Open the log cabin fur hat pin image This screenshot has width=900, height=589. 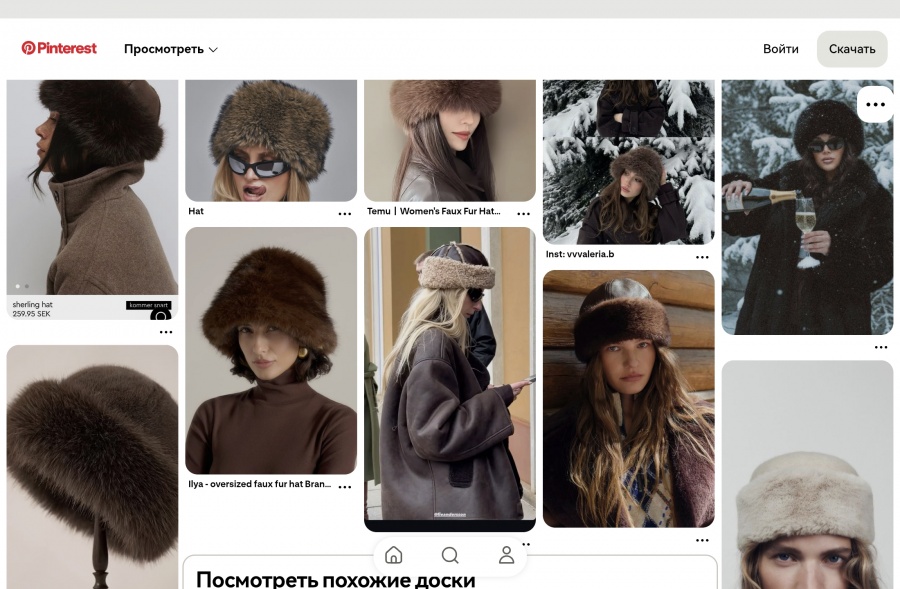pos(628,398)
